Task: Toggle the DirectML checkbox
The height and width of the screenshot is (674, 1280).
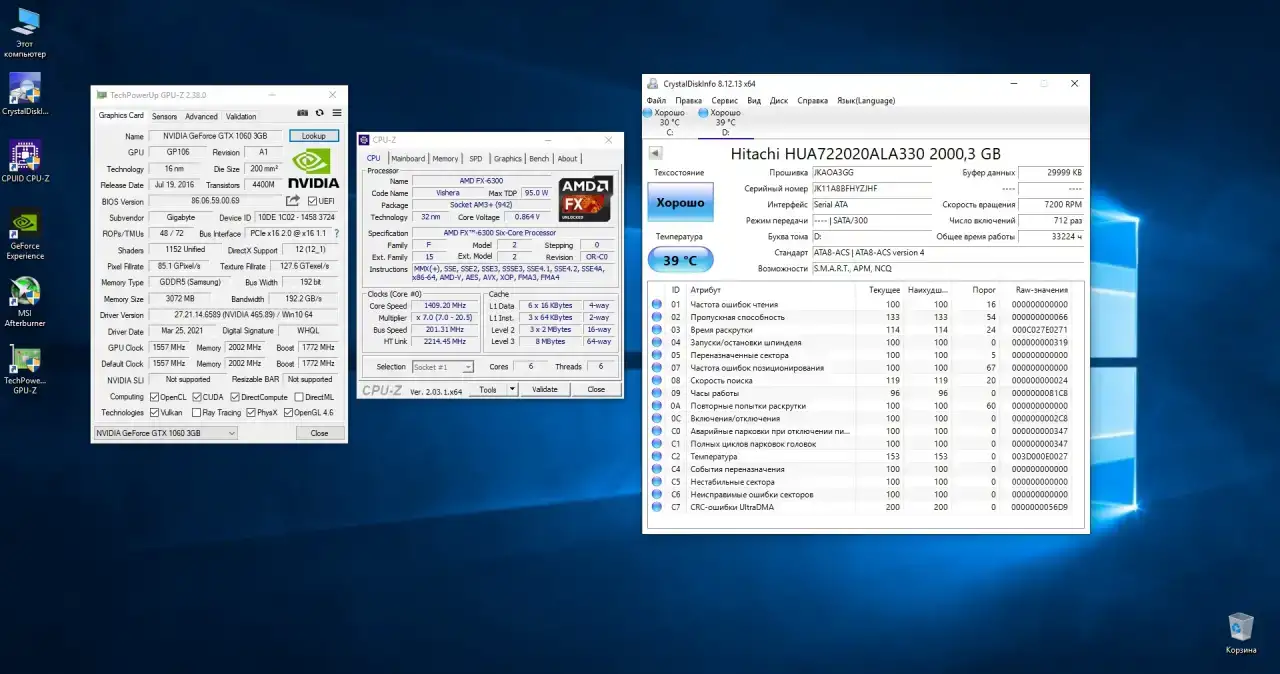Action: point(297,397)
